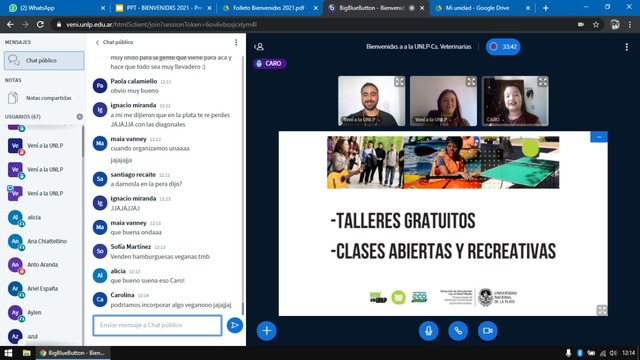The width and height of the screenshot is (640, 360).
Task: Toggle webcam sharing button
Action: pos(487,331)
